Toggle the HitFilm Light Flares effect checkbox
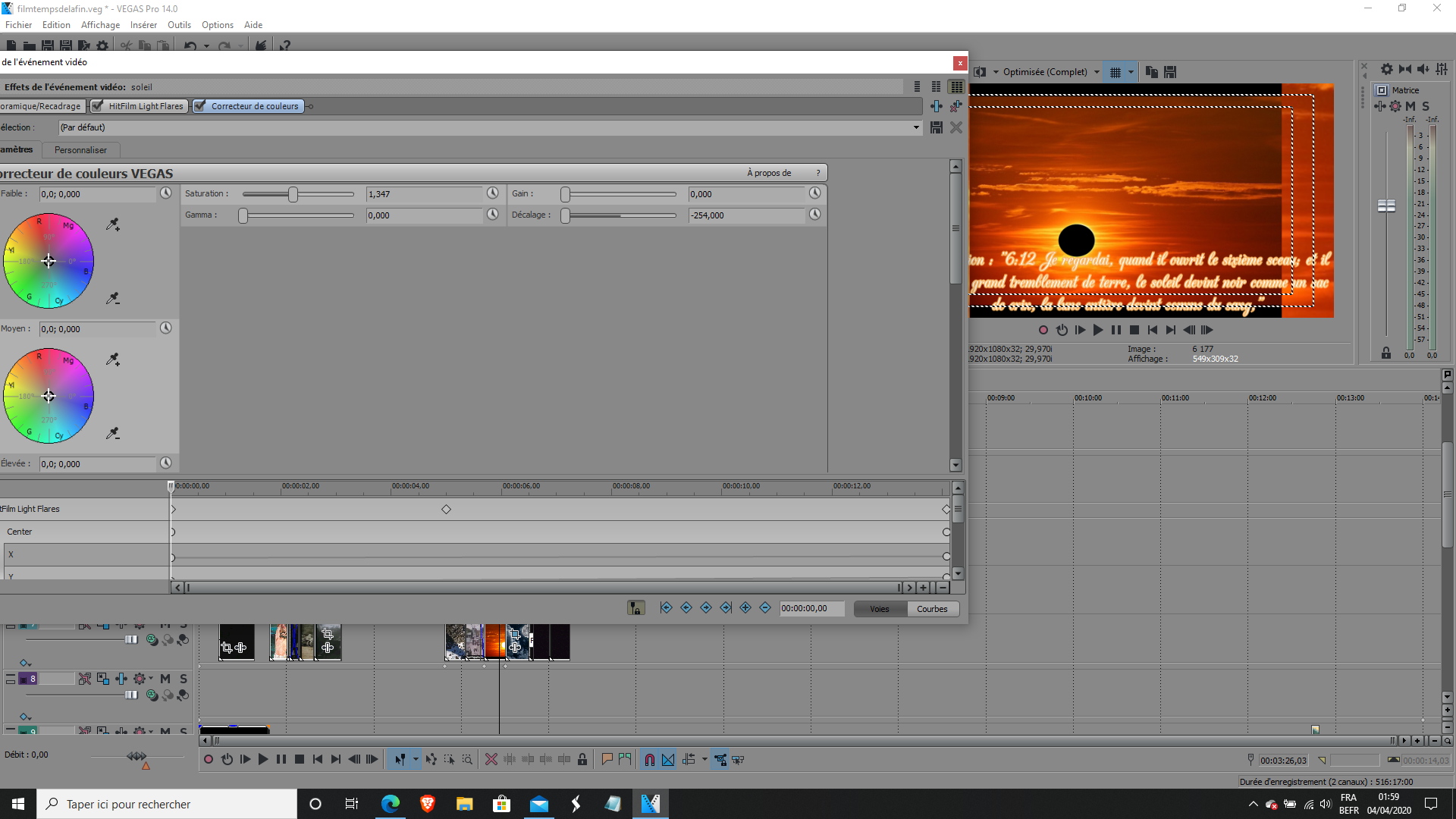Viewport: 1456px width, 819px height. pos(98,106)
